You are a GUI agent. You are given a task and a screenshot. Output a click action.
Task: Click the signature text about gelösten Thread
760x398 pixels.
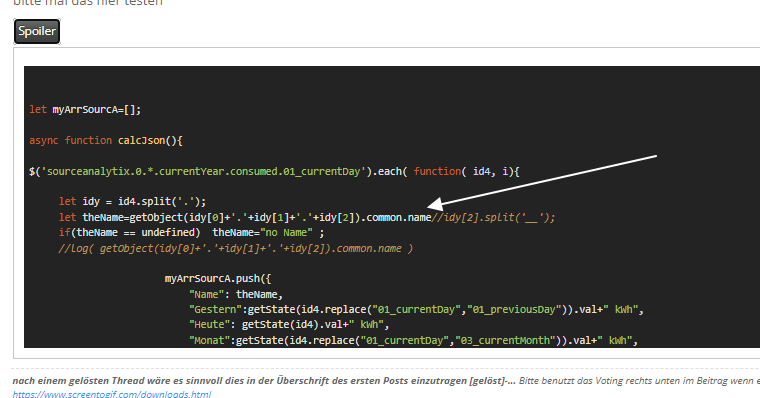click(264, 381)
